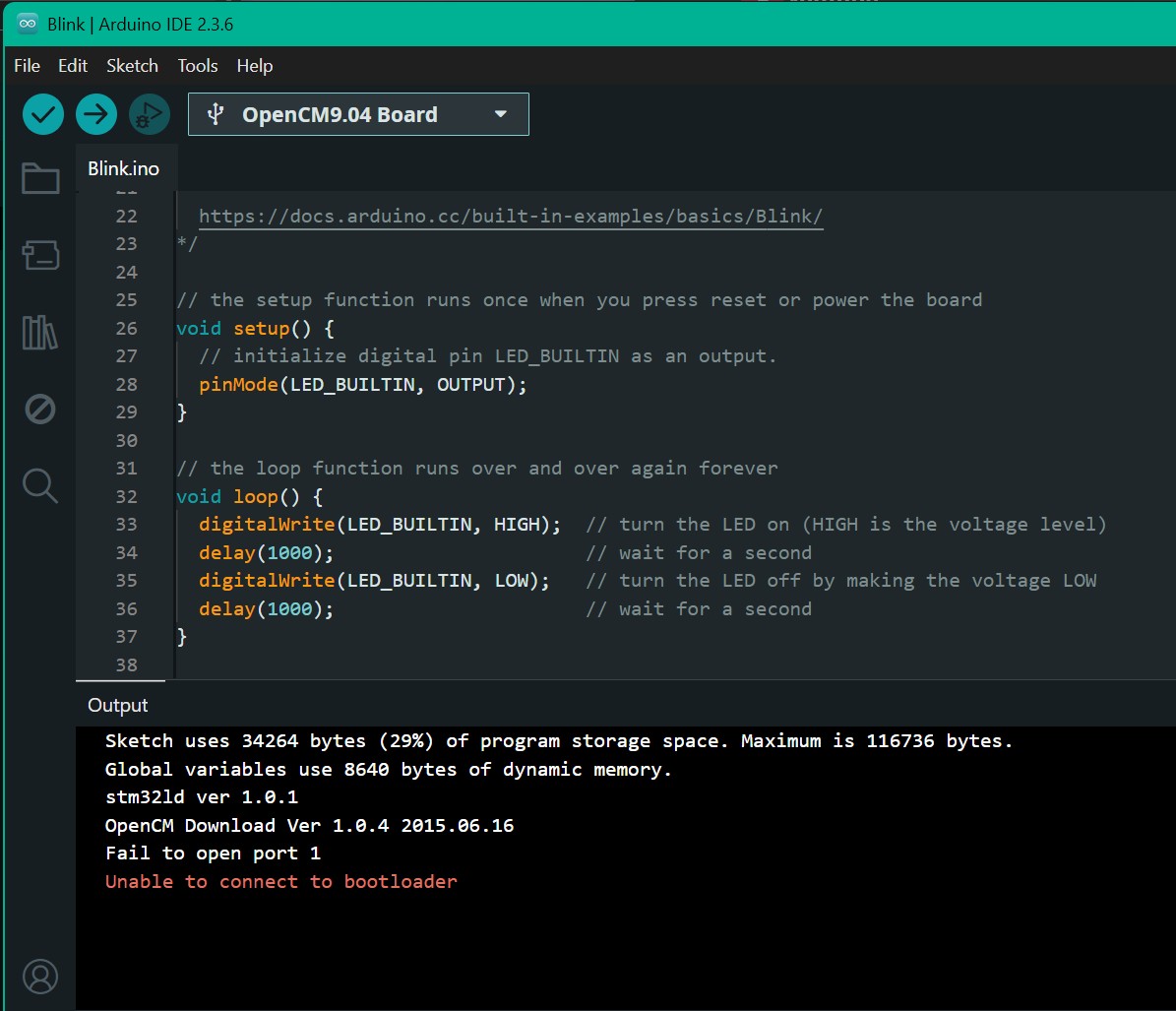Image resolution: width=1176 pixels, height=1011 pixels.
Task: Click the 'Global variables use 8640 bytes' line
Action: coord(389,770)
